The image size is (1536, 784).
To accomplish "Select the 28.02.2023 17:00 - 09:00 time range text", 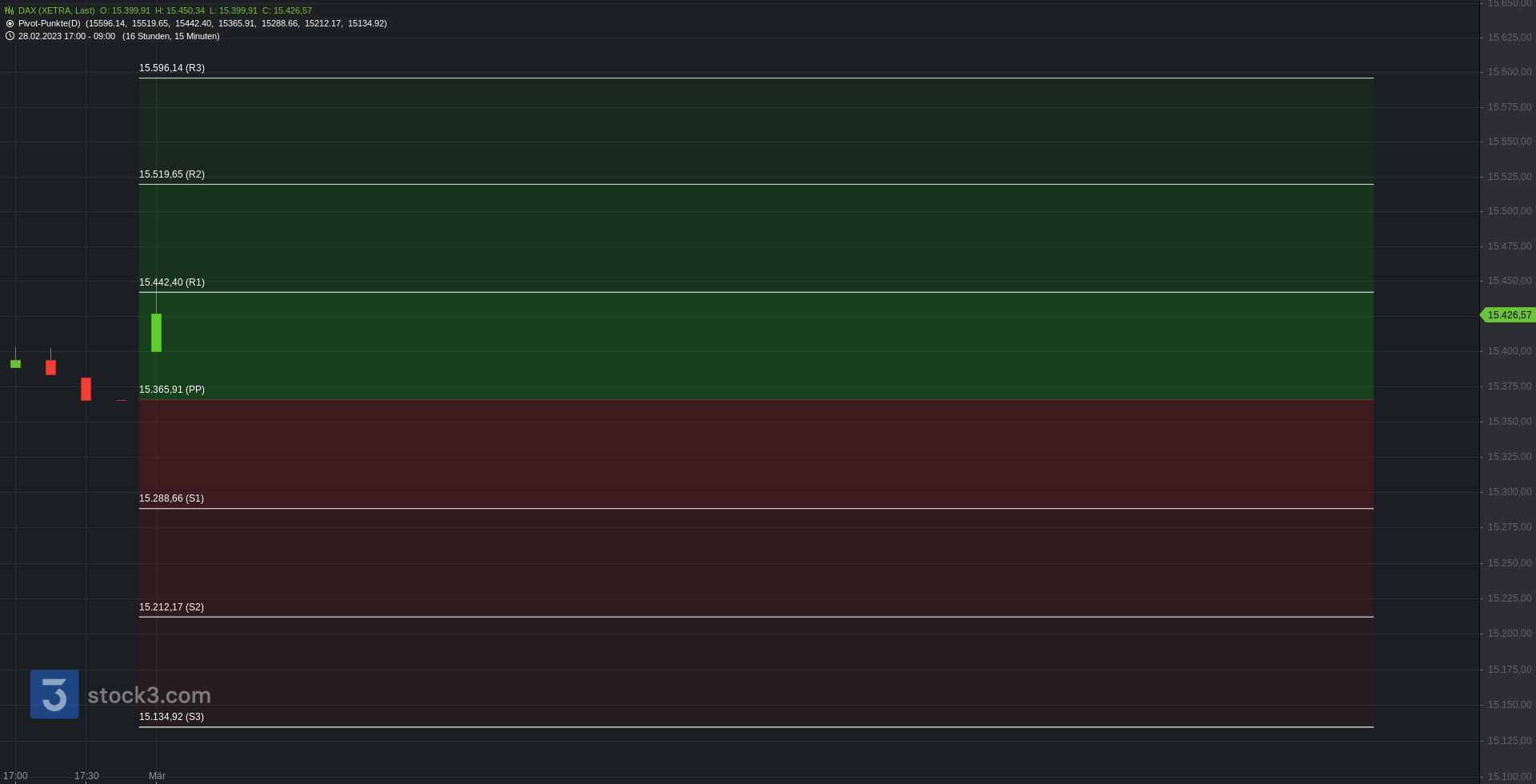I will pos(66,36).
